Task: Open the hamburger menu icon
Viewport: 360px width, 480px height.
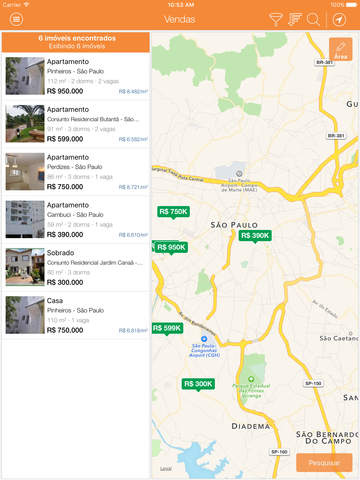Action: coord(16,19)
